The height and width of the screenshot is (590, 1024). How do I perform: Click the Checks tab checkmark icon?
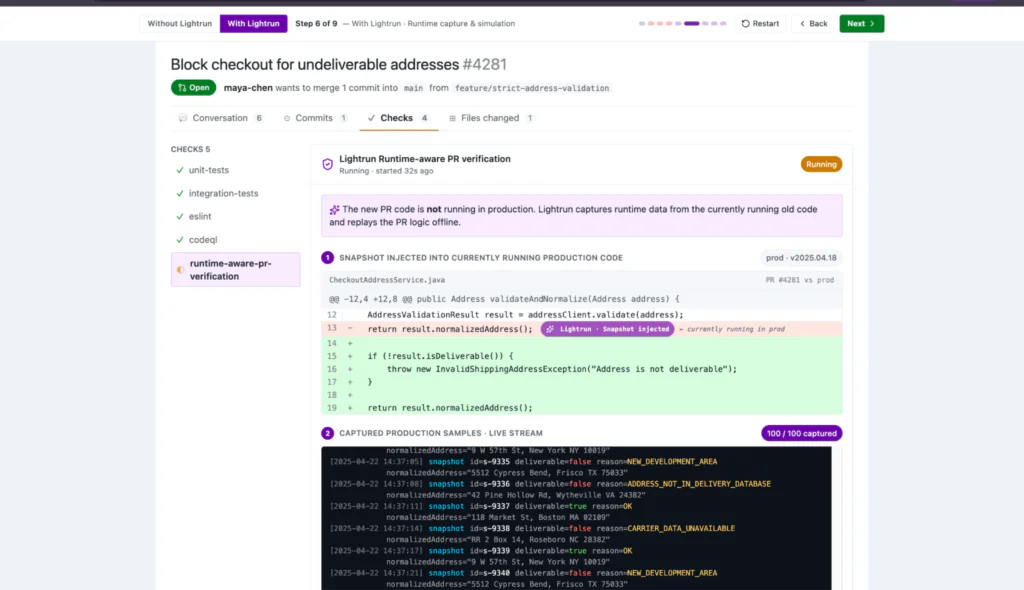[x=371, y=118]
